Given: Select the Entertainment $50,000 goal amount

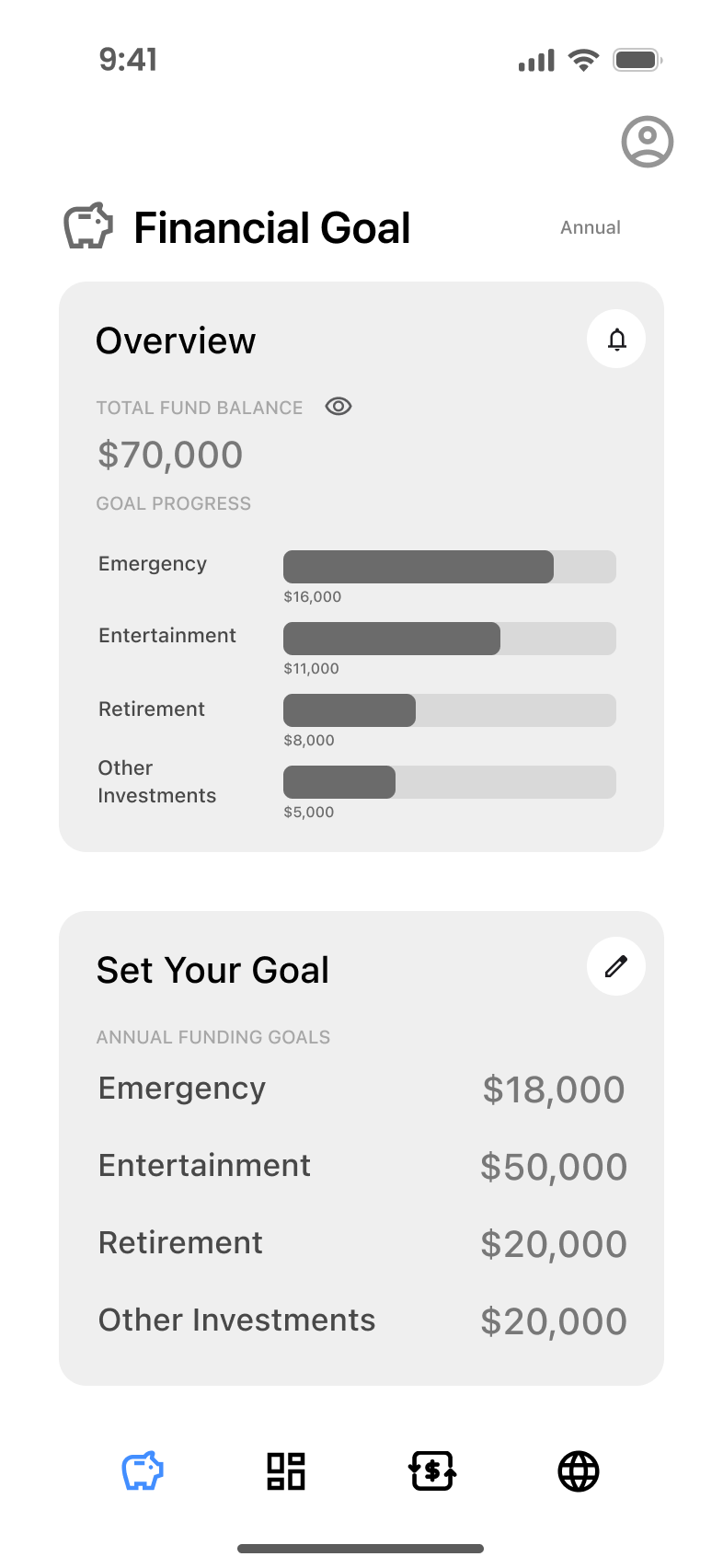Looking at the screenshot, I should tap(554, 1167).
